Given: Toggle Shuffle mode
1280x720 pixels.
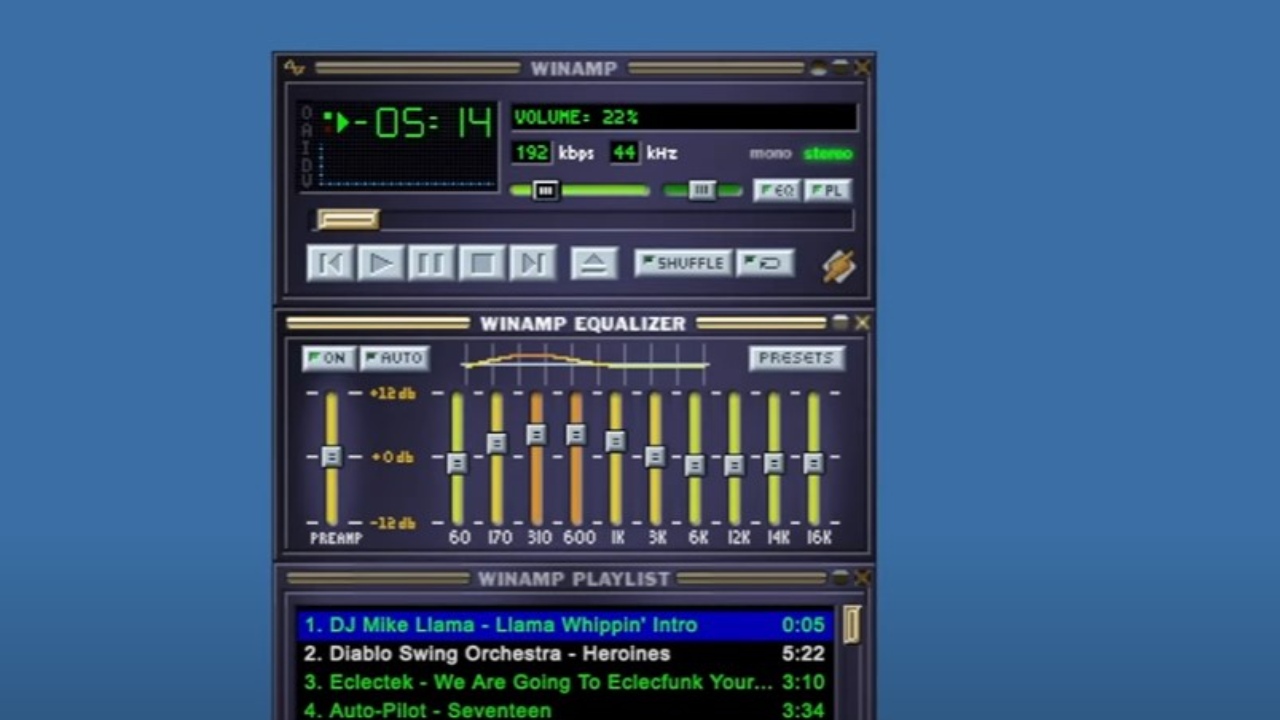Looking at the screenshot, I should point(683,263).
